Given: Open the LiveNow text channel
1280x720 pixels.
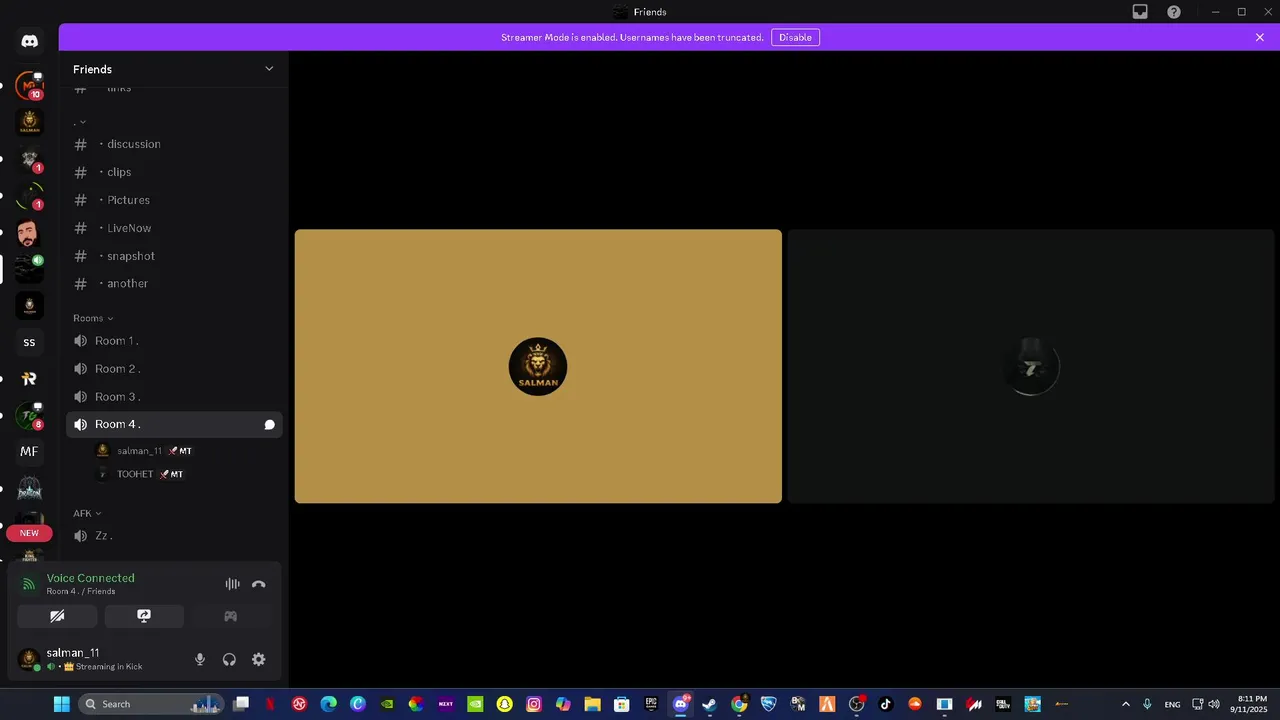Looking at the screenshot, I should tap(174, 228).
